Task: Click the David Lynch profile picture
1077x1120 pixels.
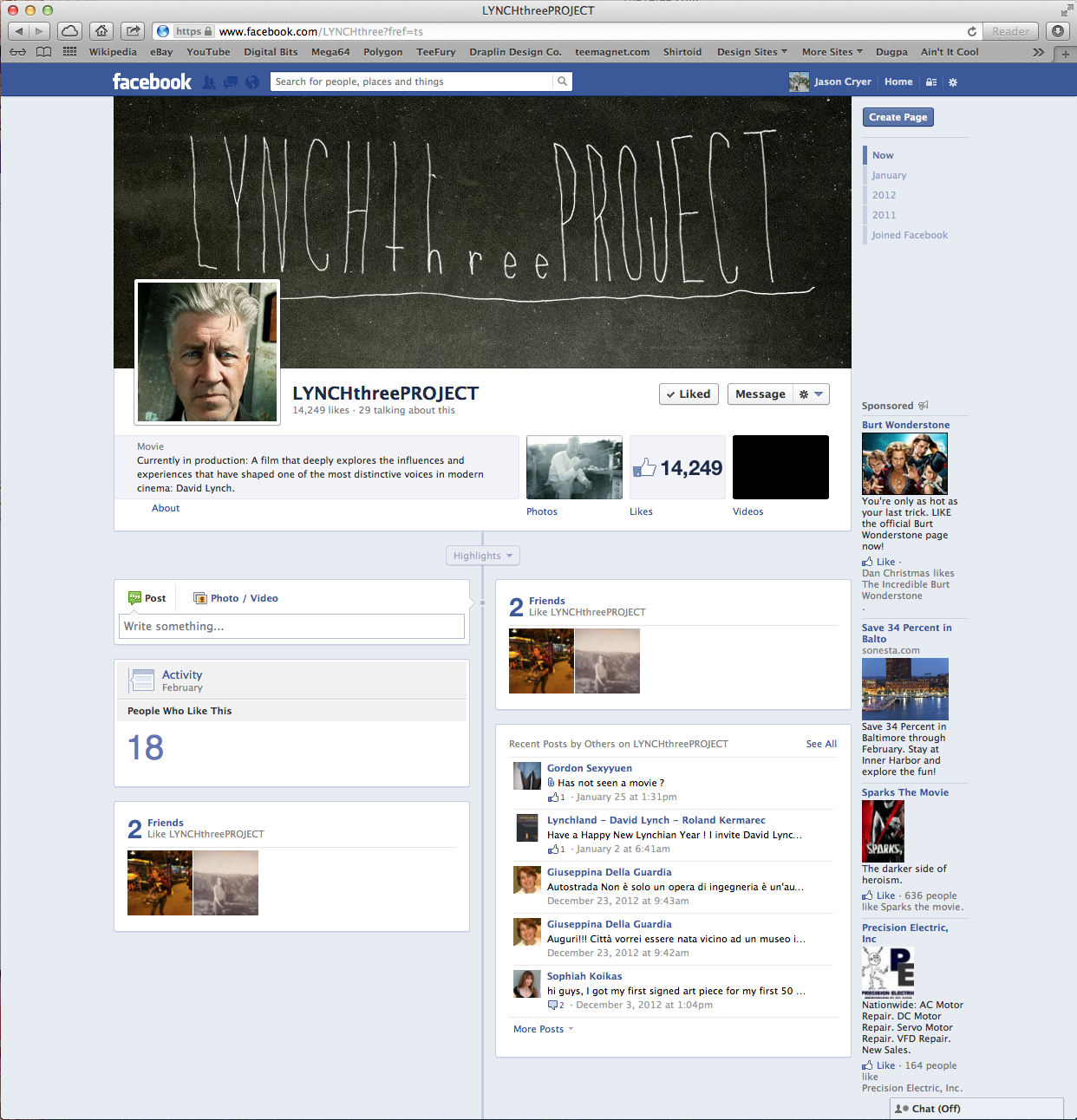Action: (207, 352)
